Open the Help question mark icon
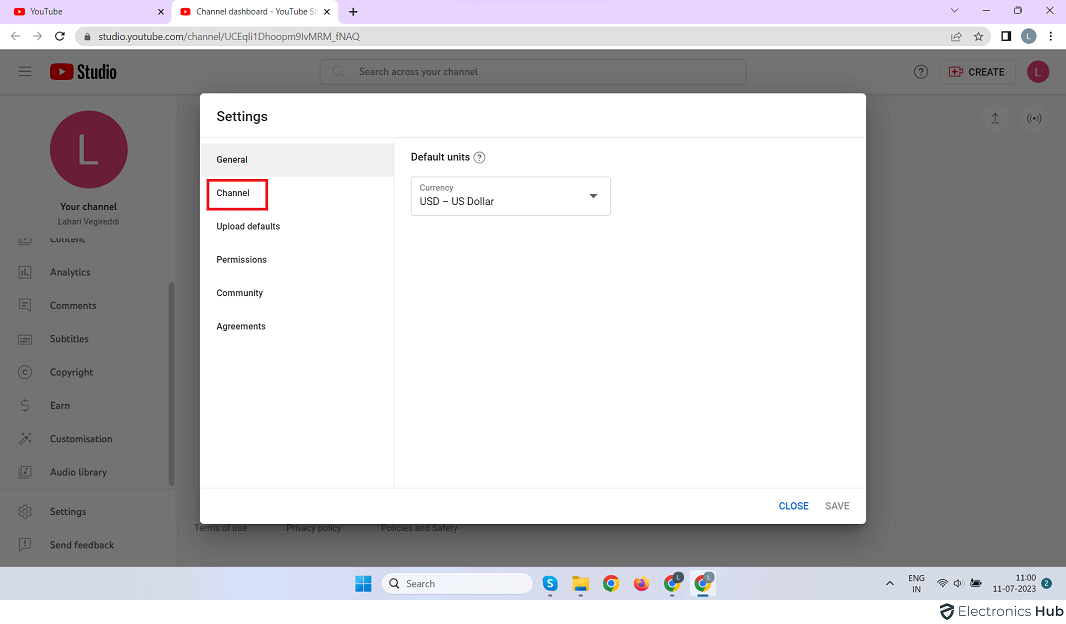Viewport: 1066px width, 624px height. [x=921, y=72]
